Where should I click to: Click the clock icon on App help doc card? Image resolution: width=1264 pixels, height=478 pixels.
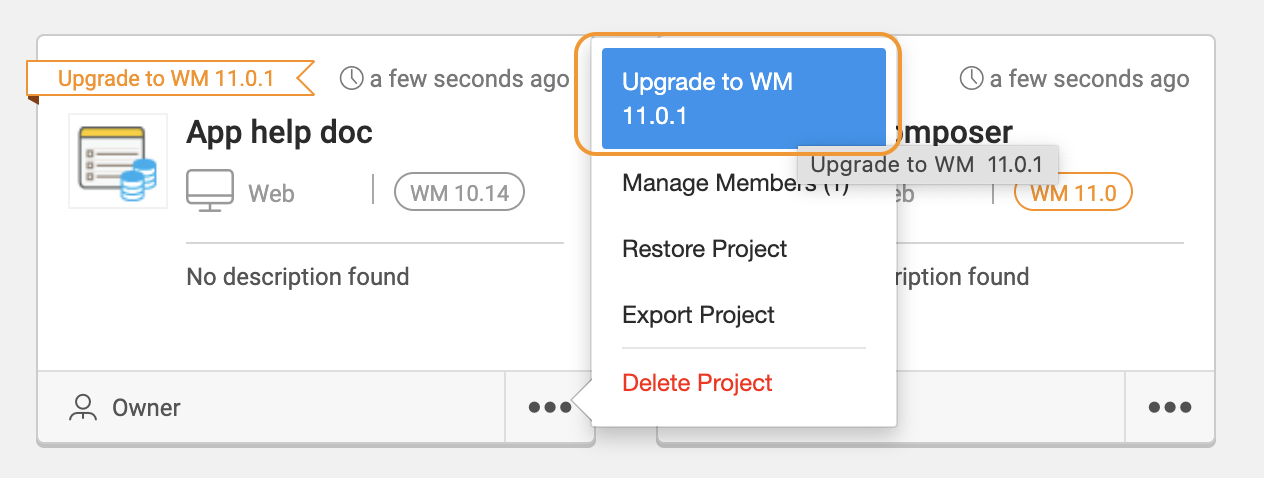(x=352, y=78)
